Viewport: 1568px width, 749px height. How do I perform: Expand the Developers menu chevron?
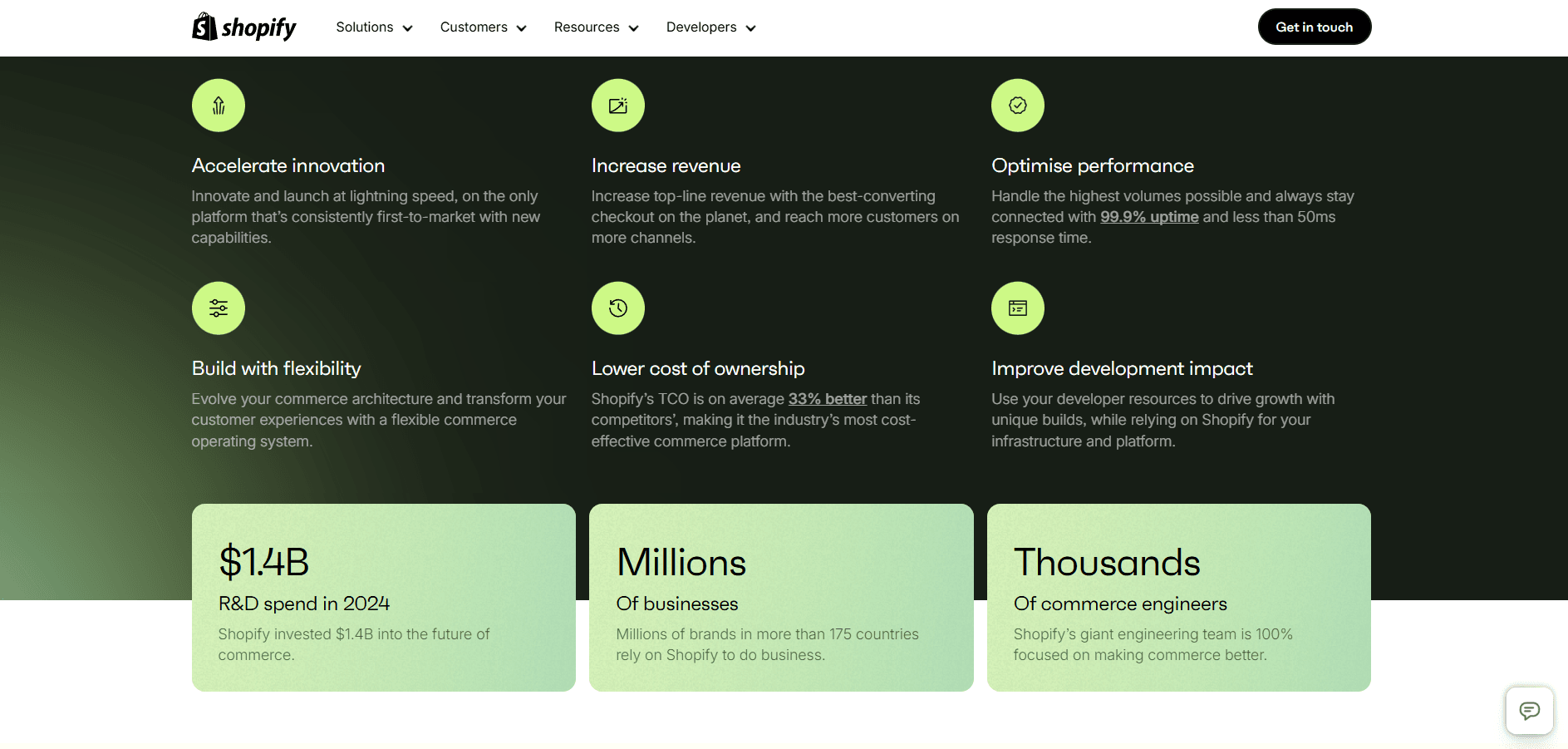(751, 28)
